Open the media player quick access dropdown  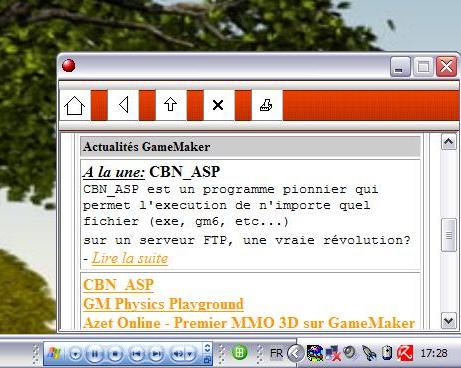(x=76, y=354)
